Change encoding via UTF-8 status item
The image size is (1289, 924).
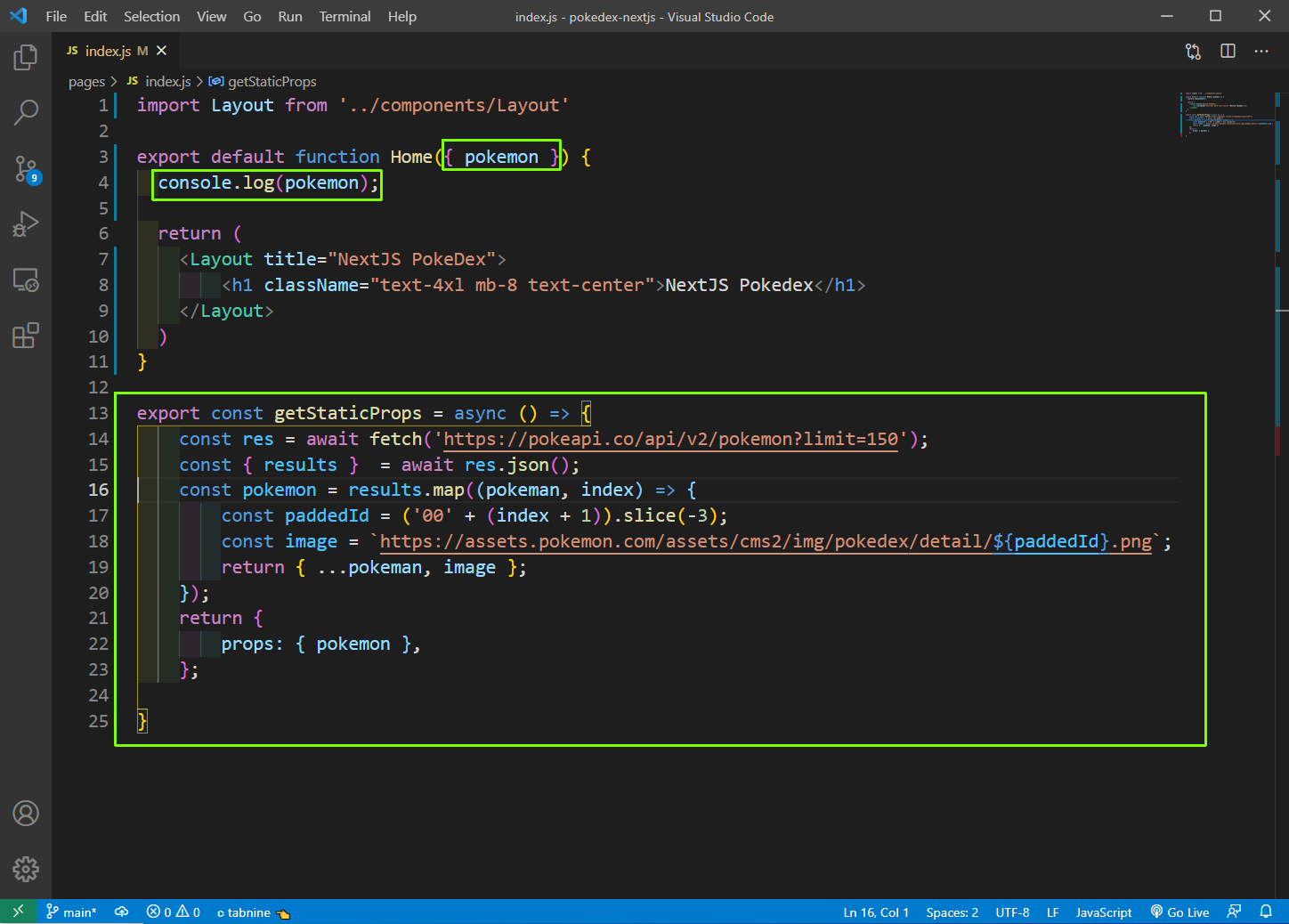click(1012, 912)
